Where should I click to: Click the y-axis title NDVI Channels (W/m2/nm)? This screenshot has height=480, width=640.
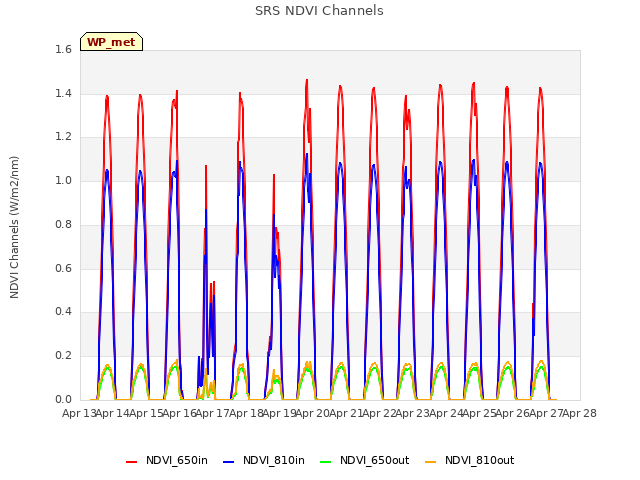[x=14, y=227]
